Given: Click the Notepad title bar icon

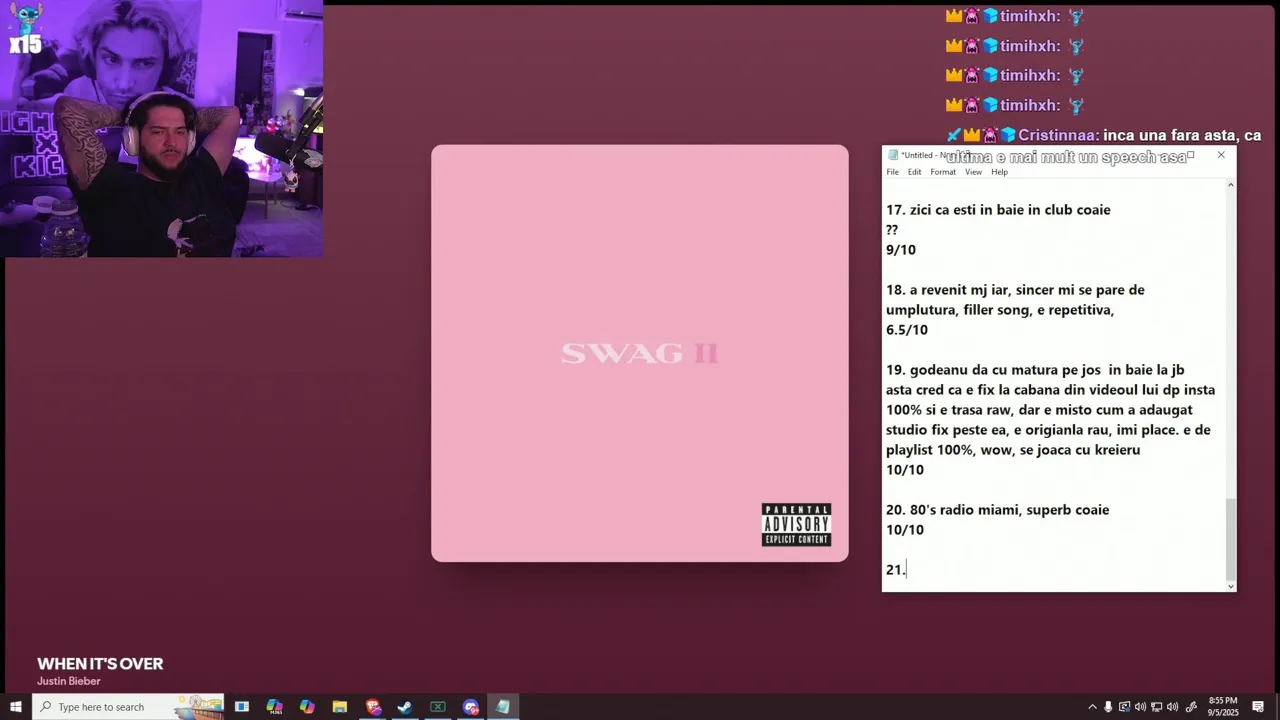Looking at the screenshot, I should 893,155.
